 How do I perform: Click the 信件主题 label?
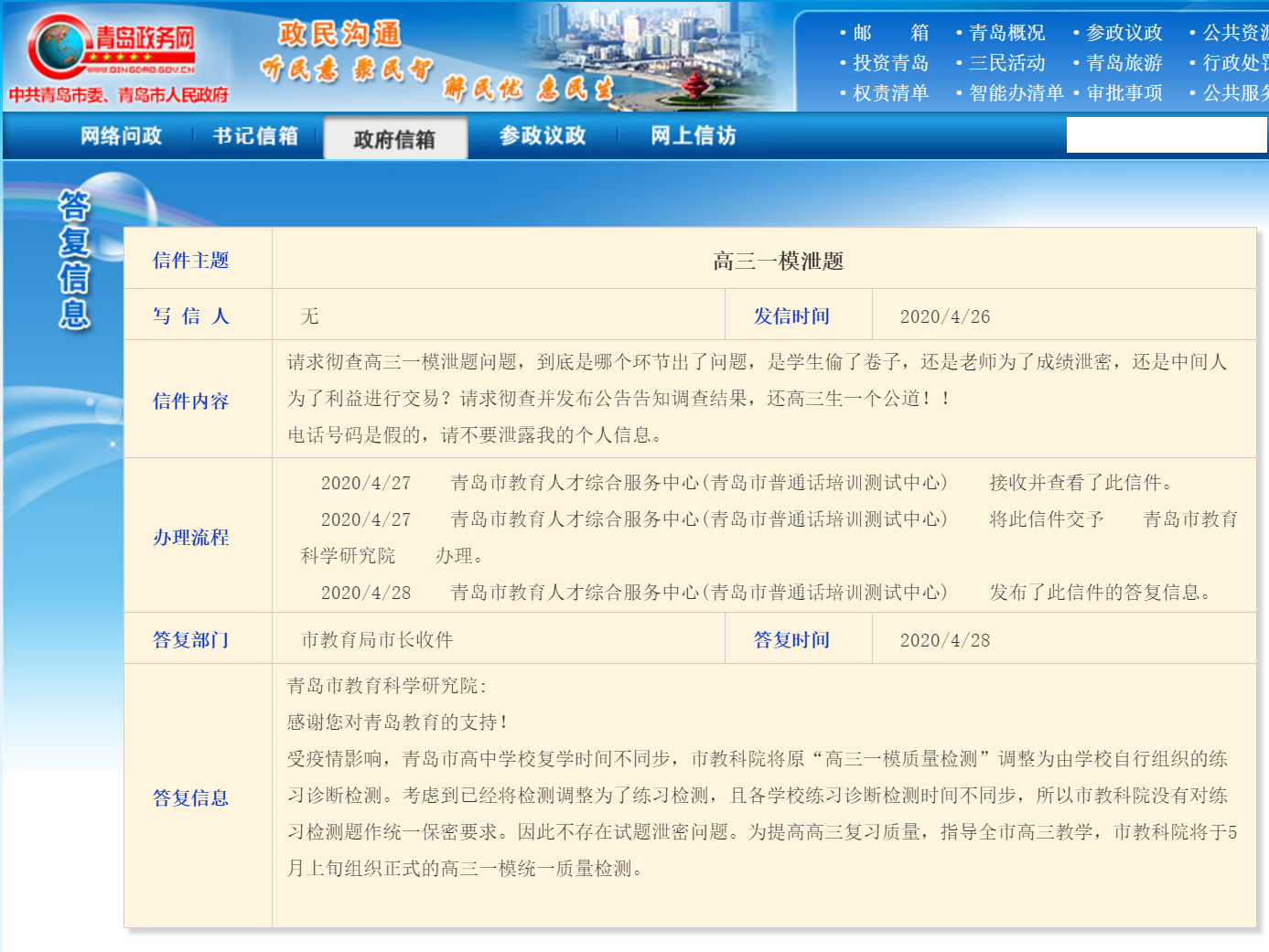coord(190,261)
